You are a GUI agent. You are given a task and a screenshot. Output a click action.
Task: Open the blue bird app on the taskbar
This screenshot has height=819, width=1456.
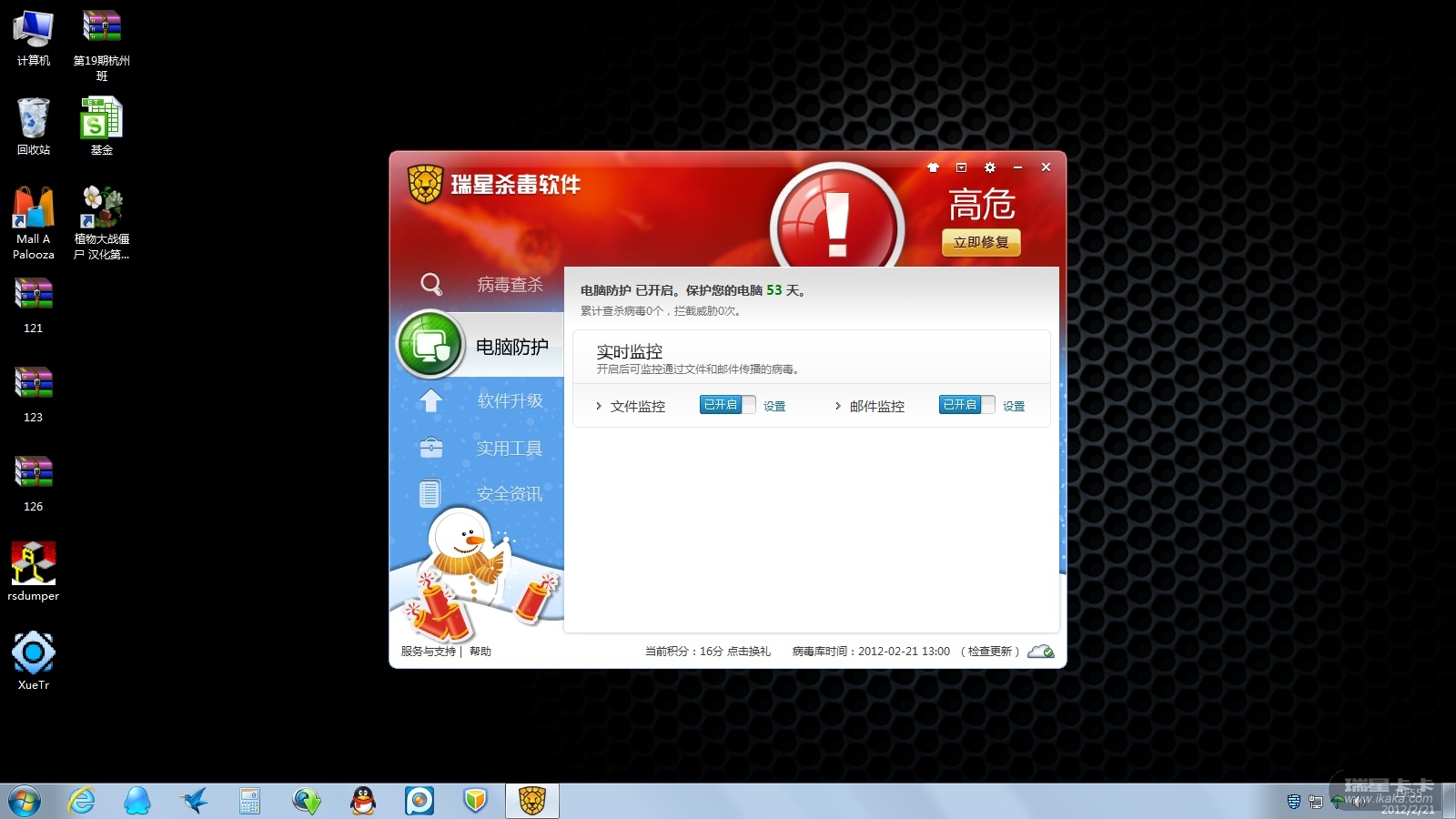coord(194,801)
